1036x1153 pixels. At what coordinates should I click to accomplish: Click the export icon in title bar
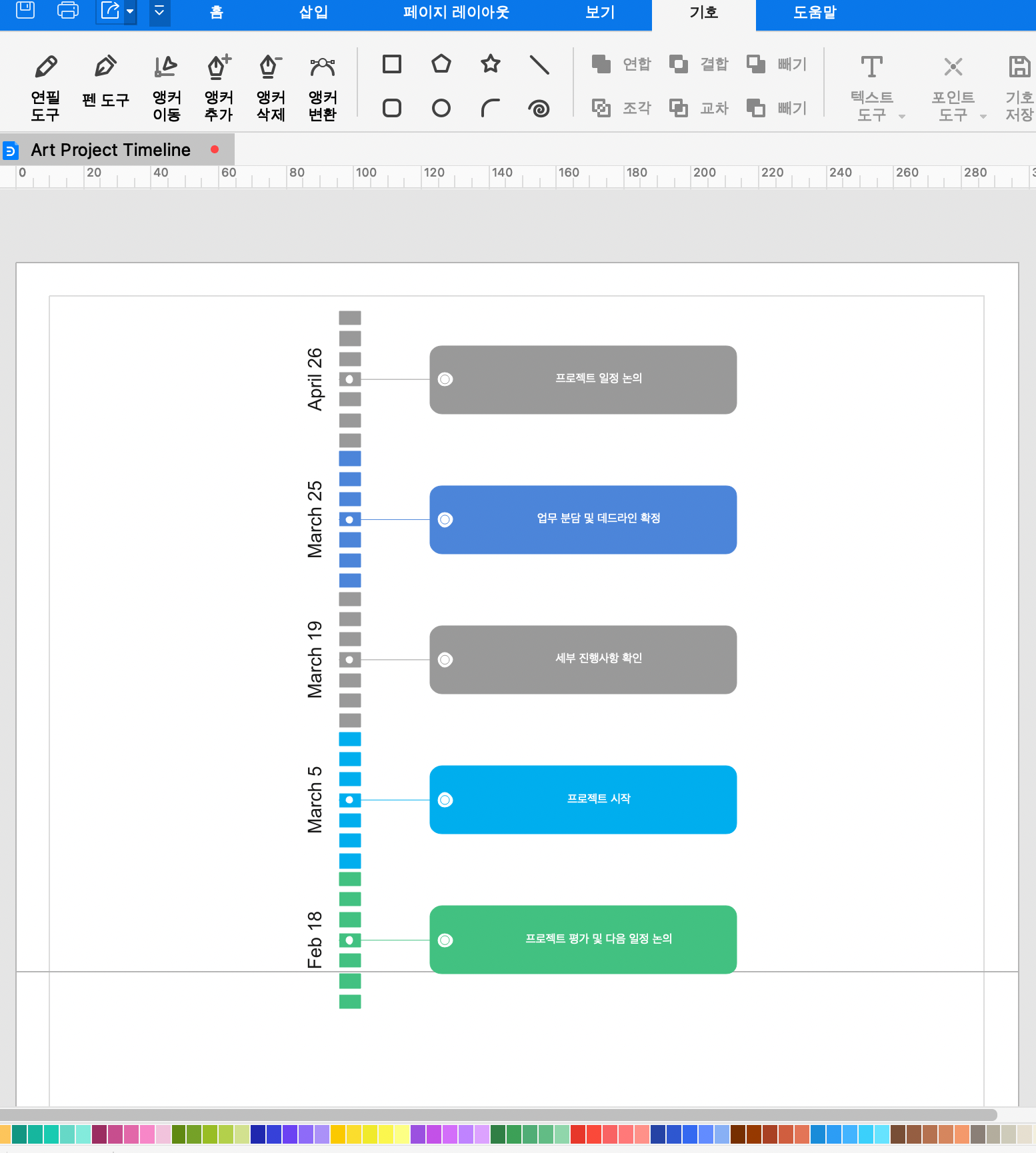[x=110, y=10]
